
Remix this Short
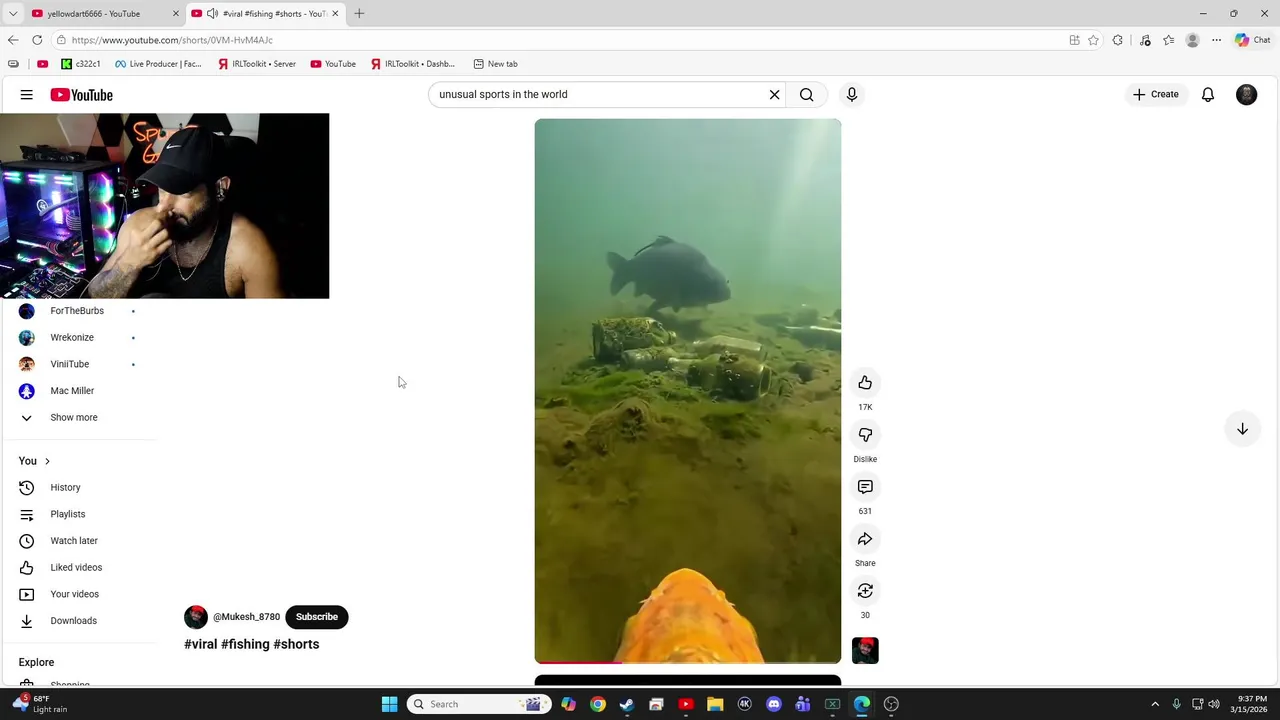tap(865, 591)
